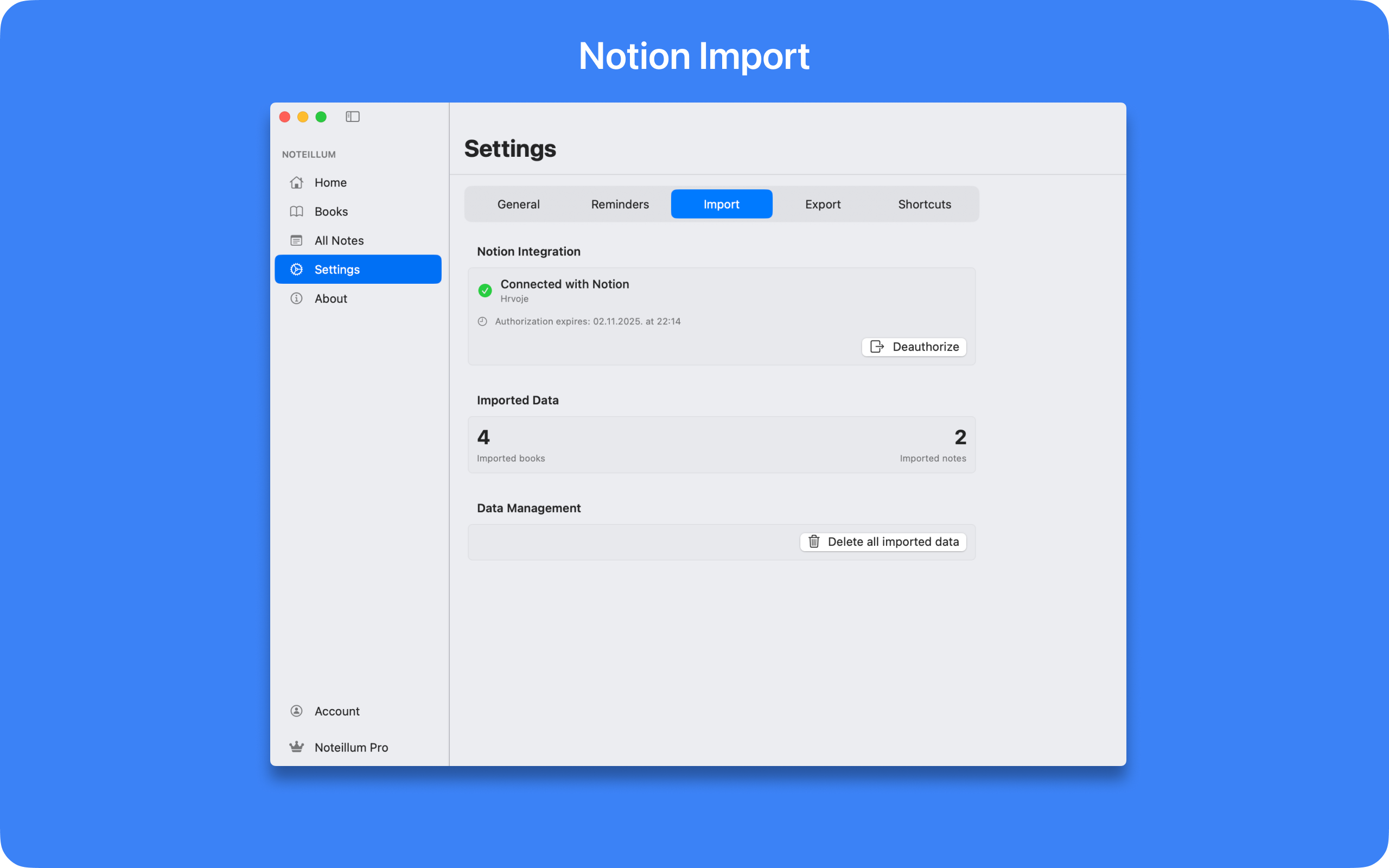1389x868 pixels.
Task: Click the Noteillum Pro crown icon
Action: tap(296, 747)
